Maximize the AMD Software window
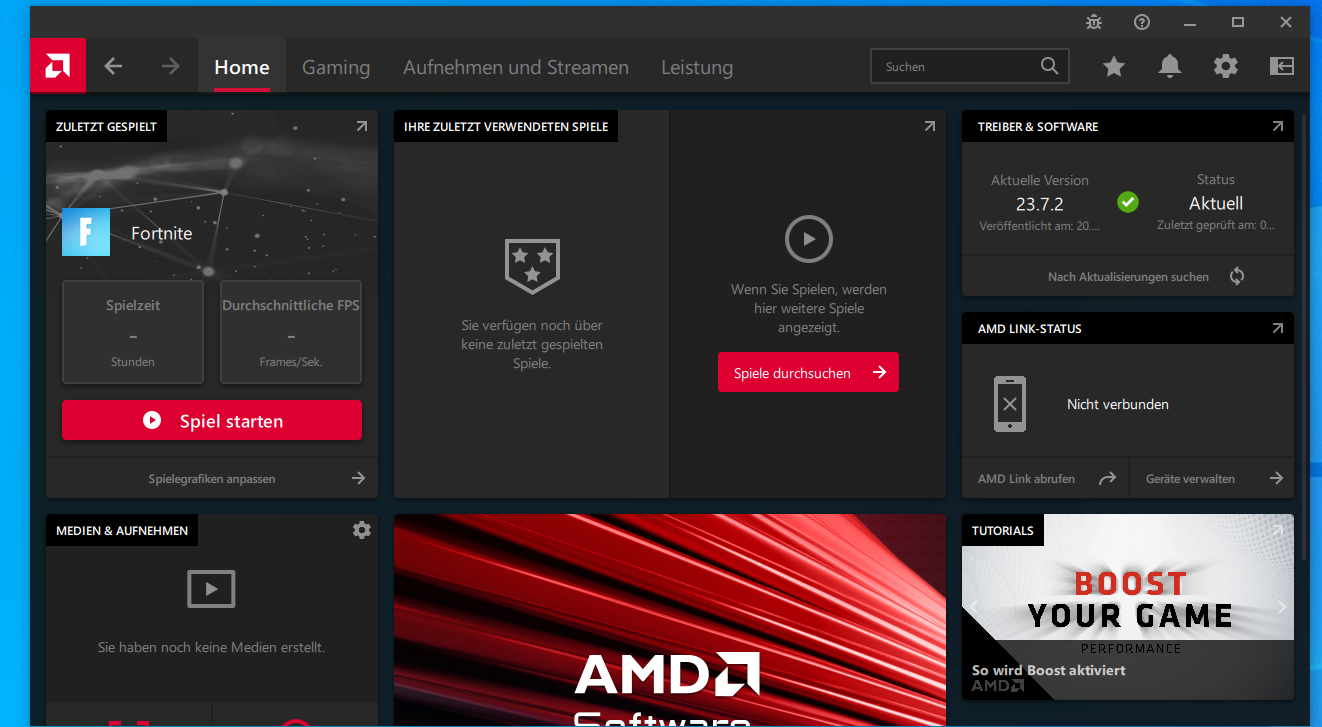The height and width of the screenshot is (727, 1322). coord(1238,22)
